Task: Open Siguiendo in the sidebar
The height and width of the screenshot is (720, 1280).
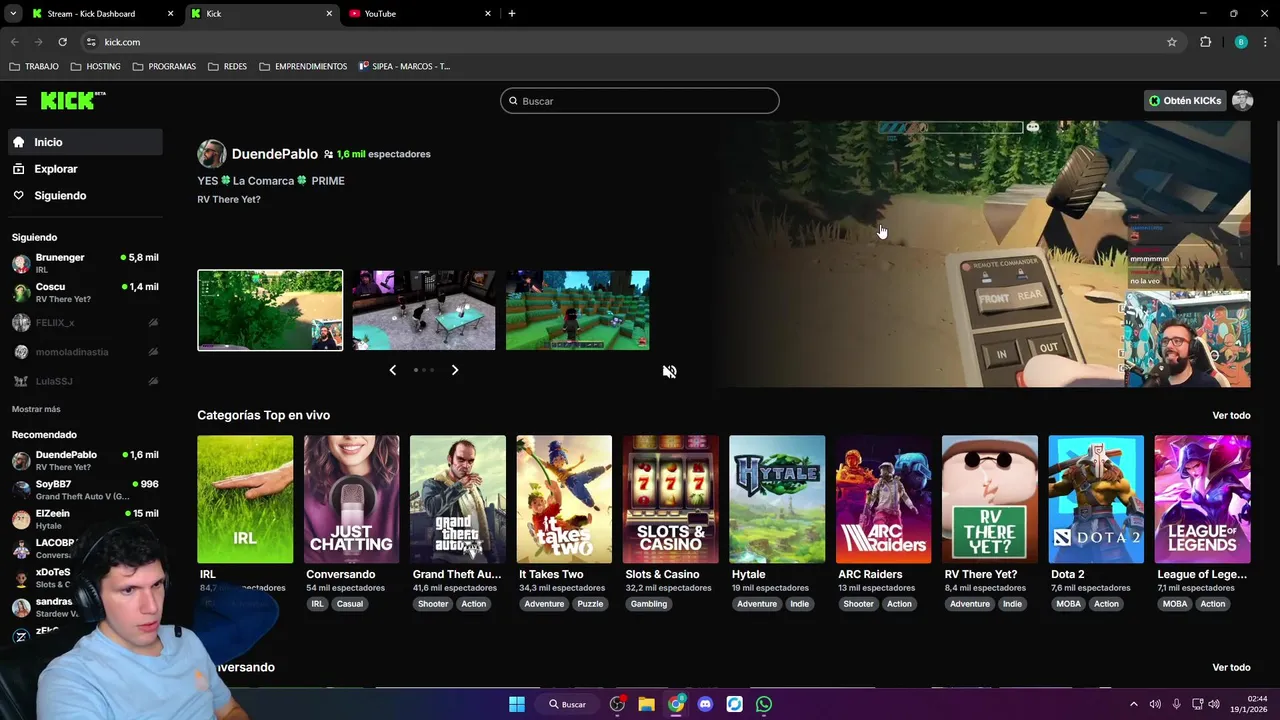Action: tap(85, 195)
